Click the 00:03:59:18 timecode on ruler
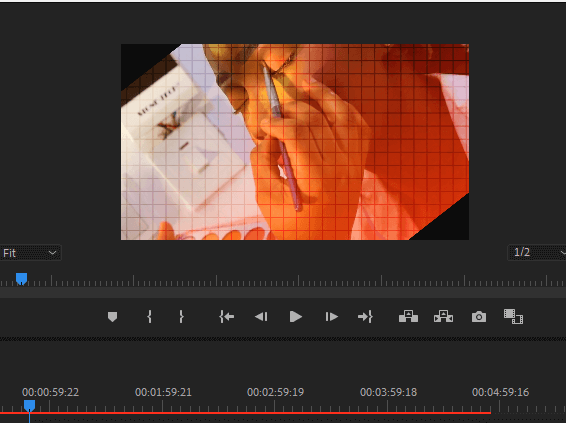 pyautogui.click(x=388, y=392)
